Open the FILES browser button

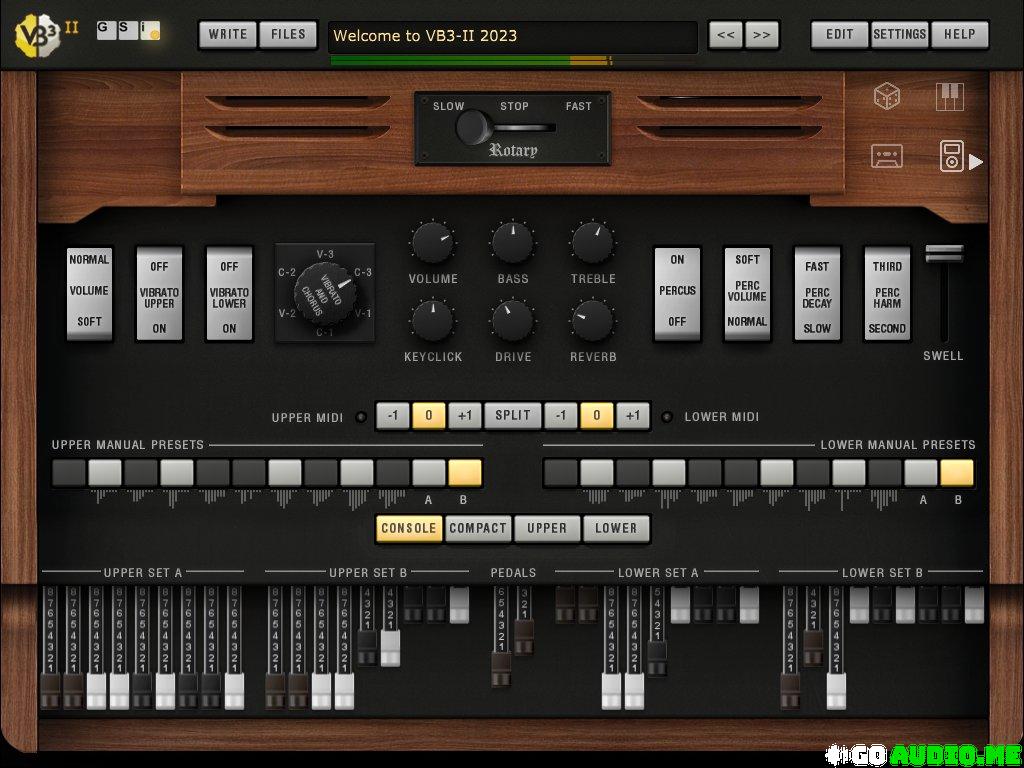[x=288, y=35]
